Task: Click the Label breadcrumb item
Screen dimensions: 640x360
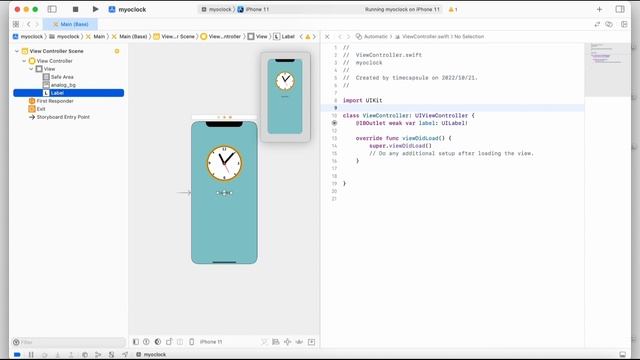Action: [284, 36]
